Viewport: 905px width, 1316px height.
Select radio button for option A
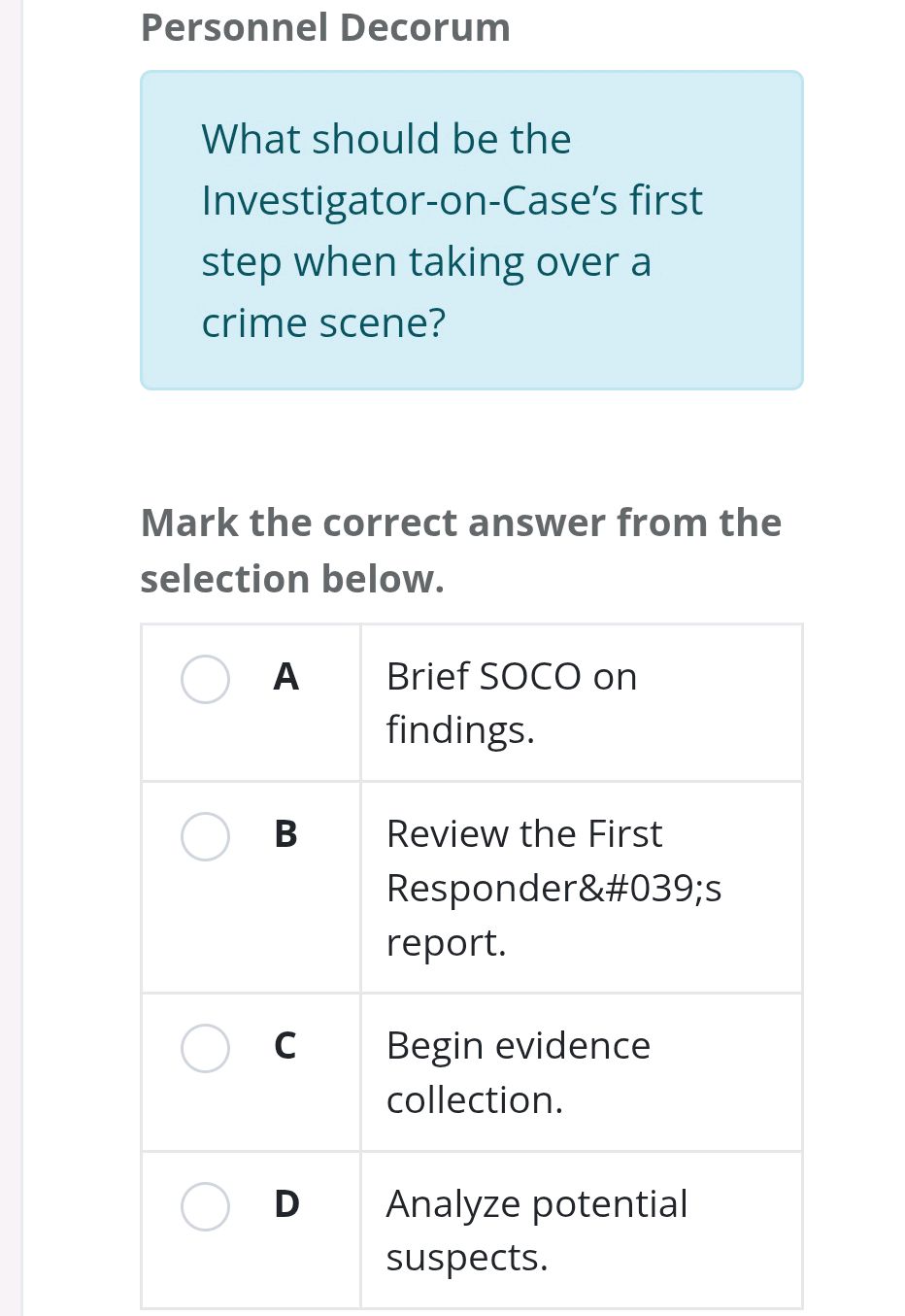tap(205, 680)
